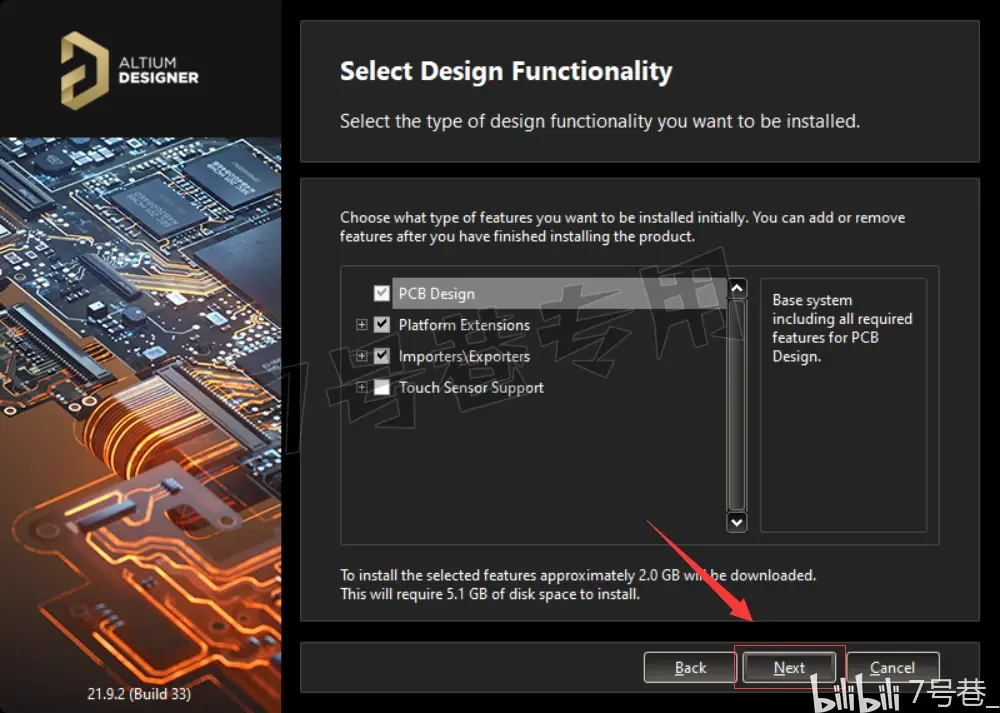Expand the Platform Extensions tree node

pos(362,325)
